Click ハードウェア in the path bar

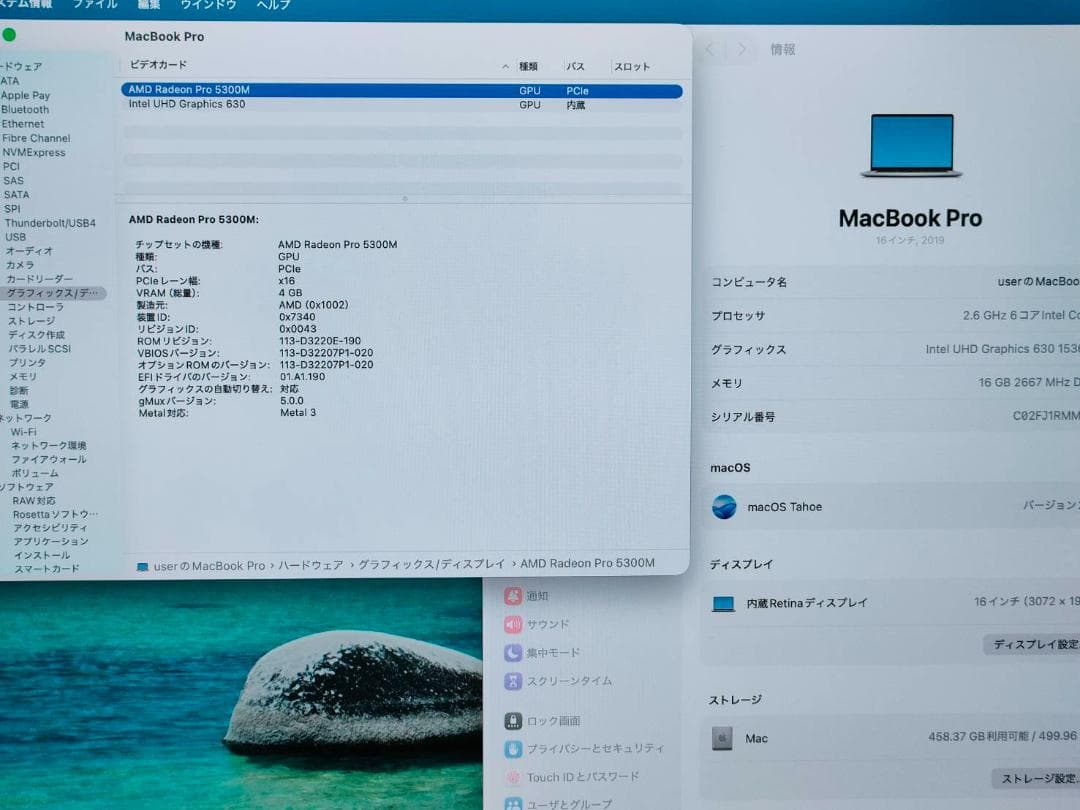pyautogui.click(x=311, y=565)
